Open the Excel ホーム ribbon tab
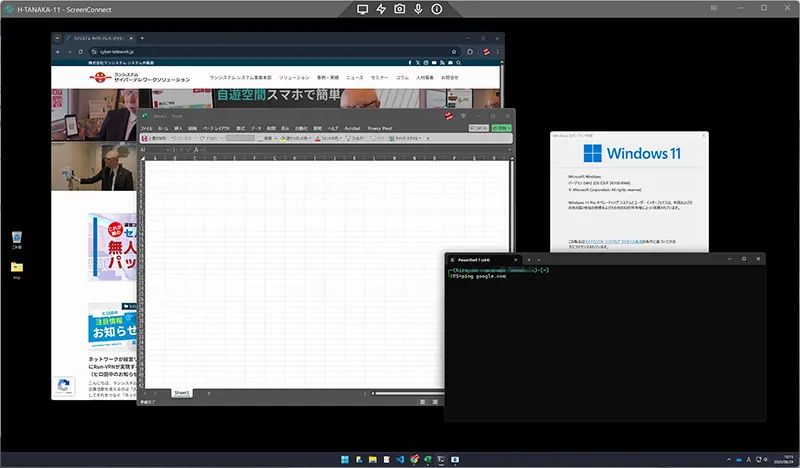The height and width of the screenshot is (468, 800). [x=162, y=128]
